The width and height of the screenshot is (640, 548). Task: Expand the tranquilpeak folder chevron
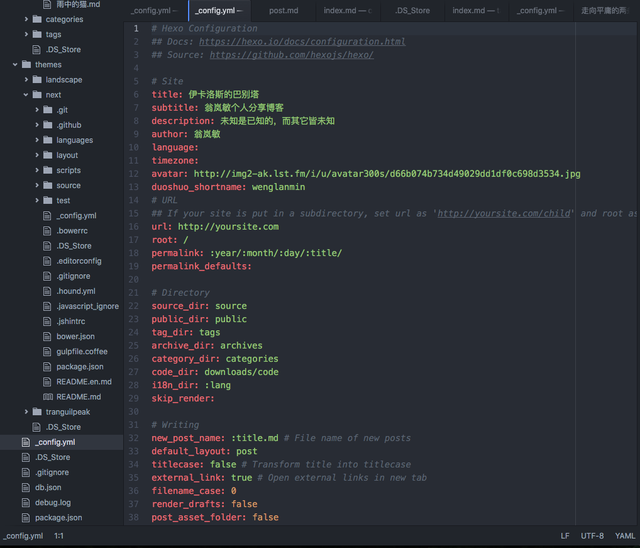[x=26, y=412]
